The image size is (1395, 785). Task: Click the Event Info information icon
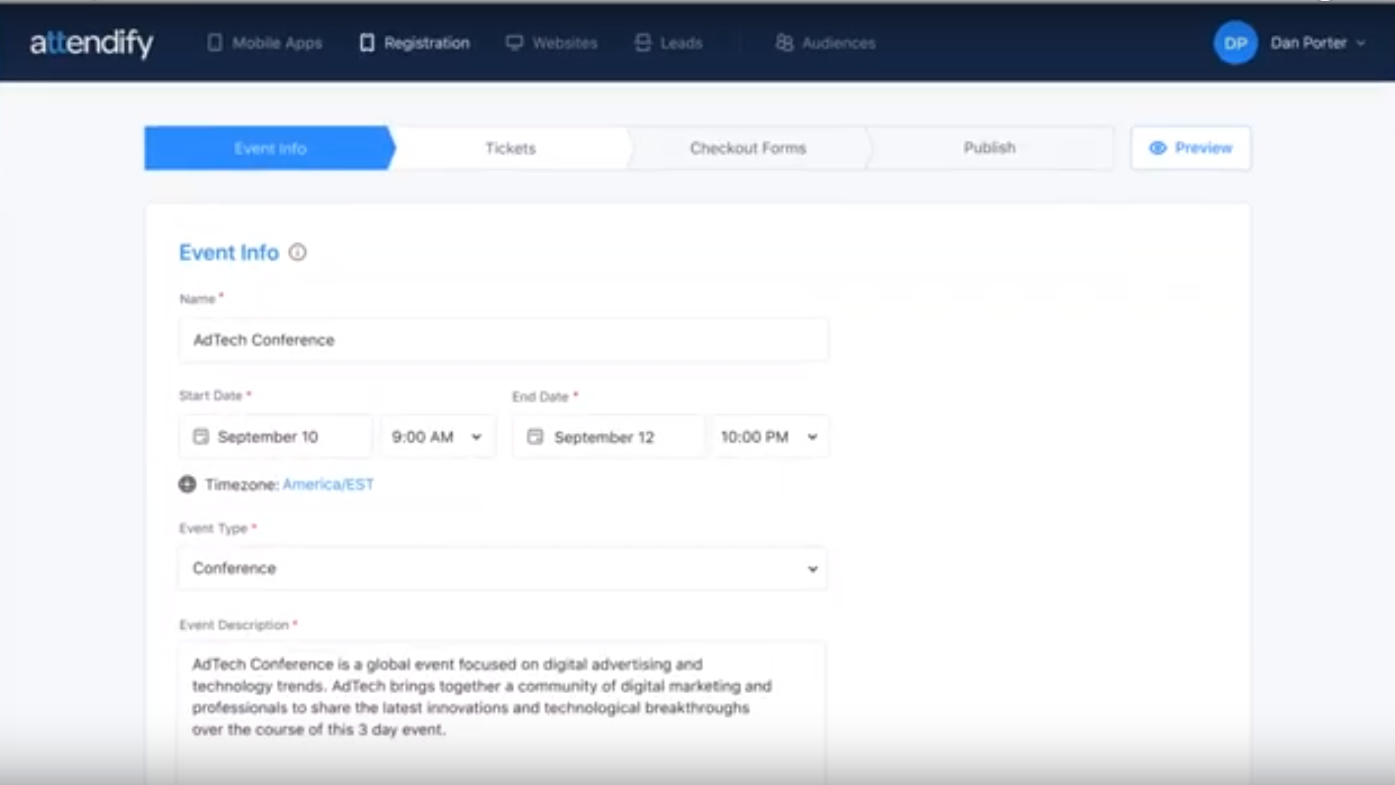click(297, 253)
